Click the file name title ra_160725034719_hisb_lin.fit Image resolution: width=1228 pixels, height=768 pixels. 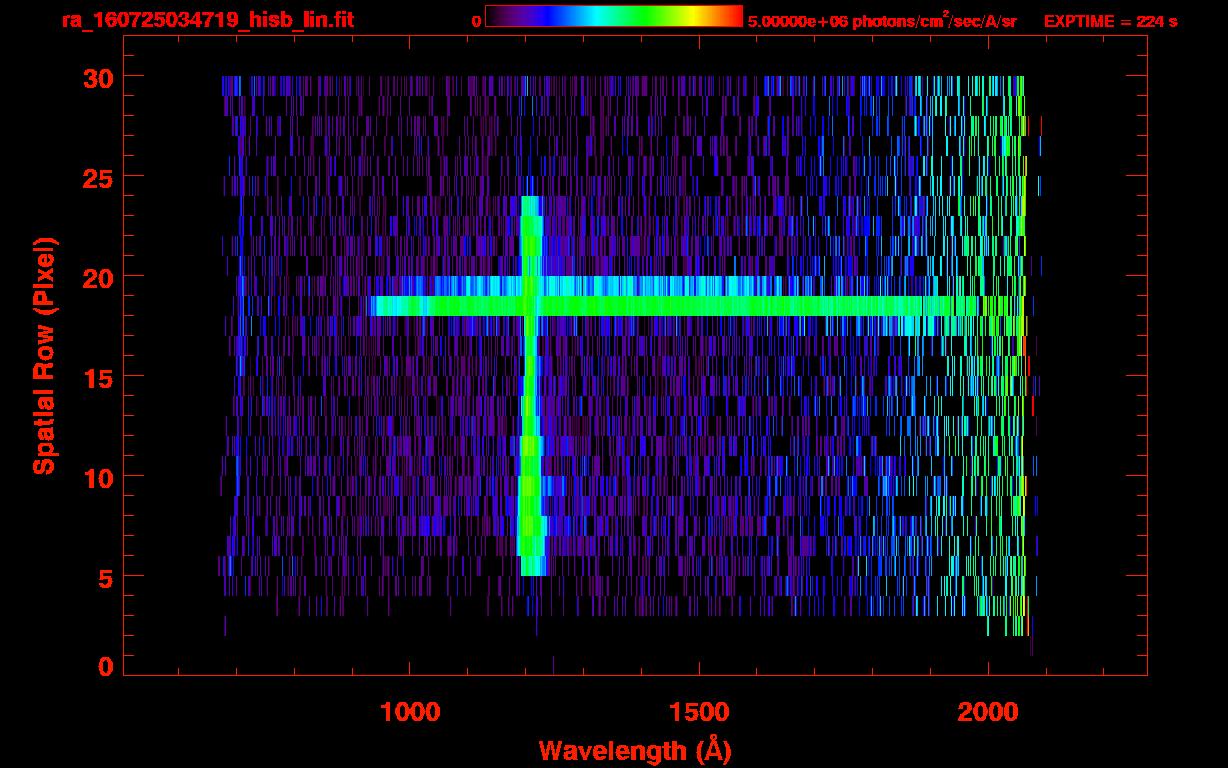207,20
